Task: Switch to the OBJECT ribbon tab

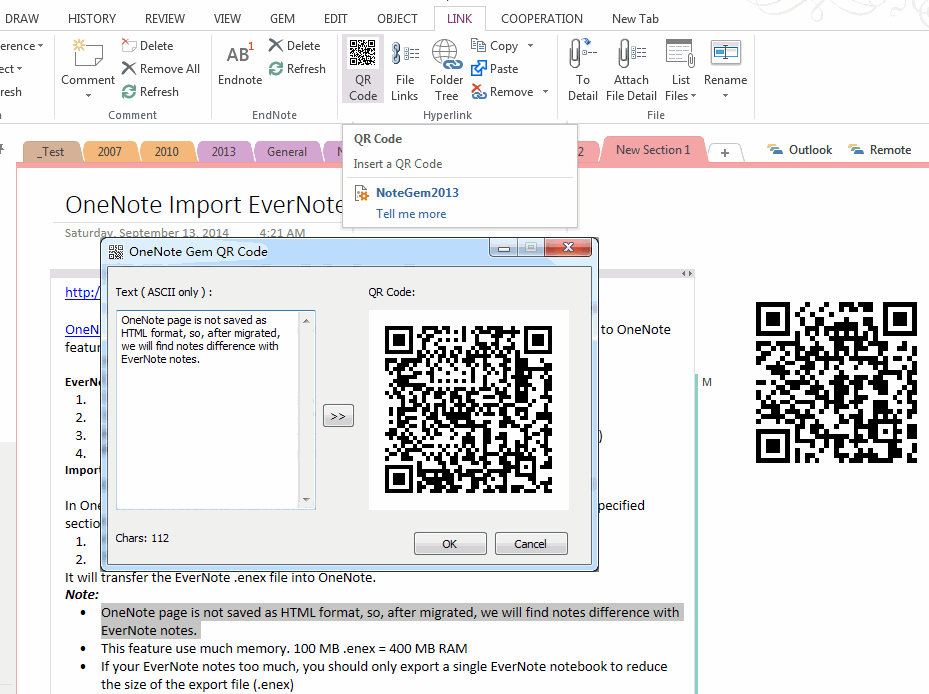Action: pyautogui.click(x=398, y=19)
